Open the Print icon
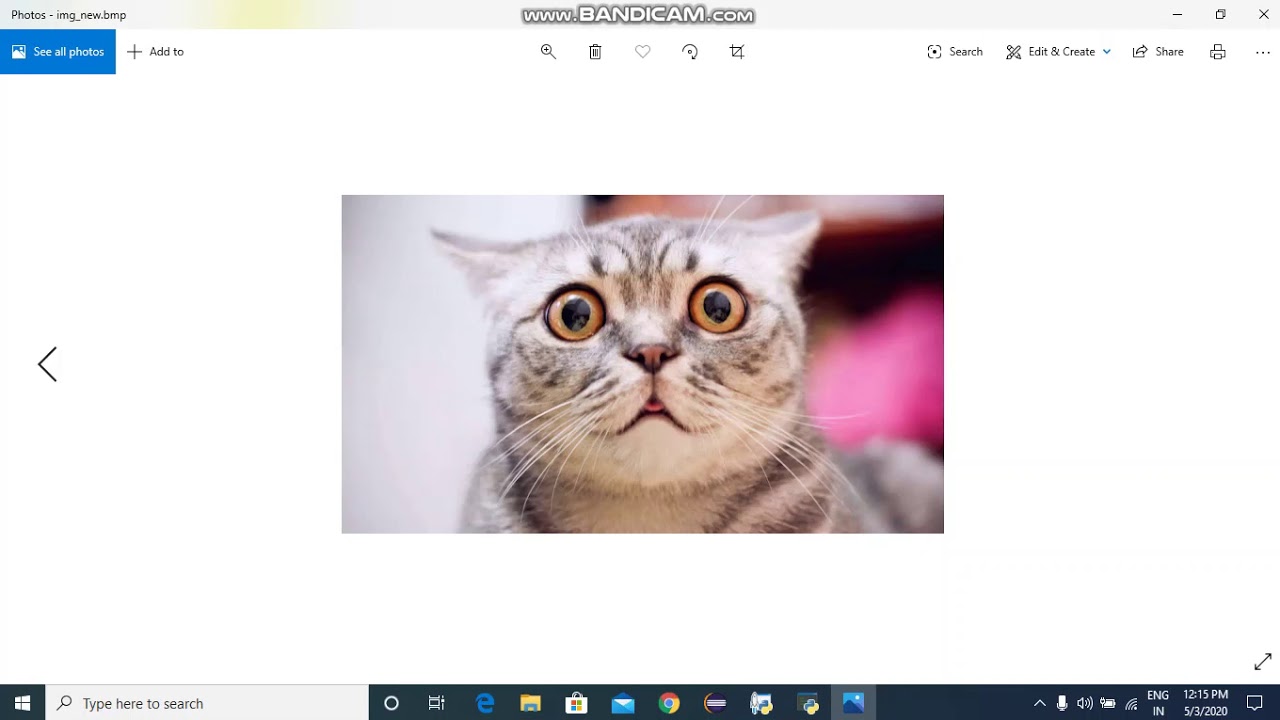 point(1217,52)
